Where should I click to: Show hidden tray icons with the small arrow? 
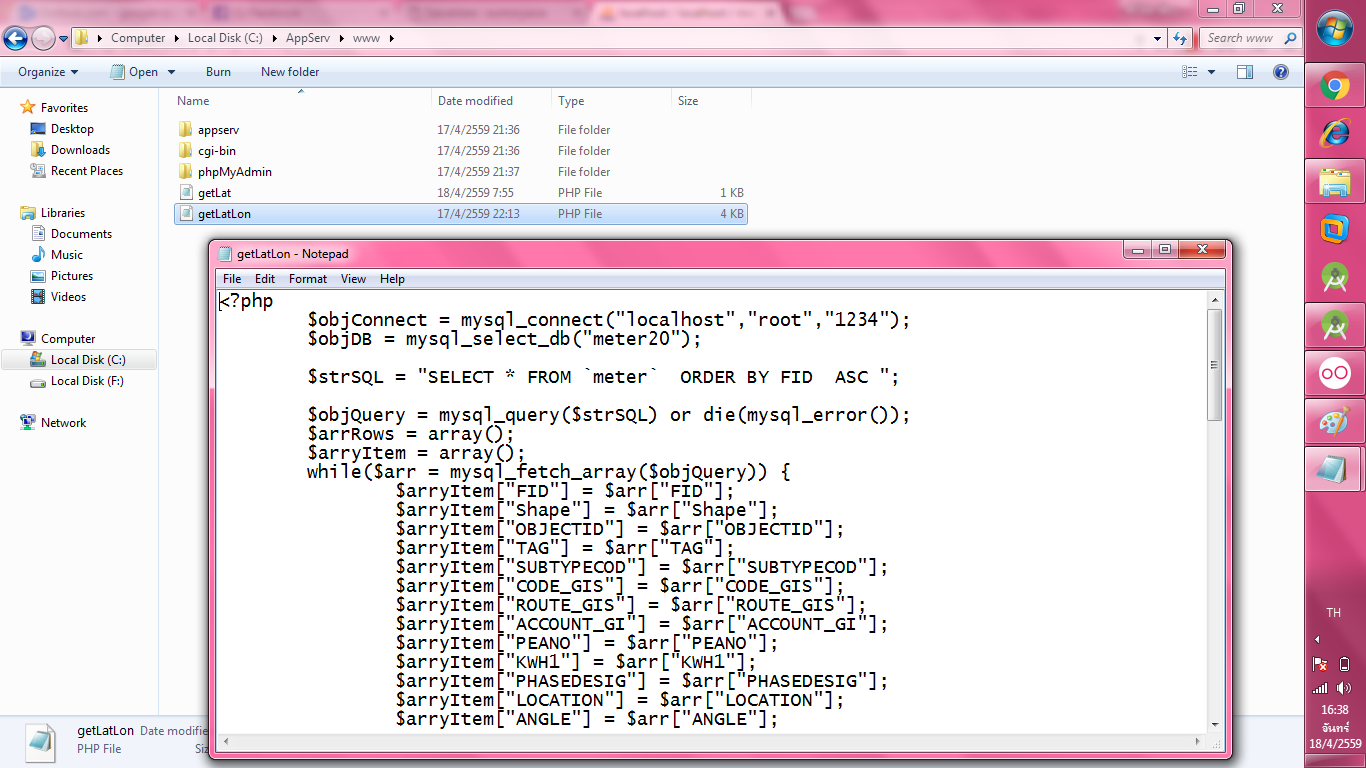(x=1317, y=639)
